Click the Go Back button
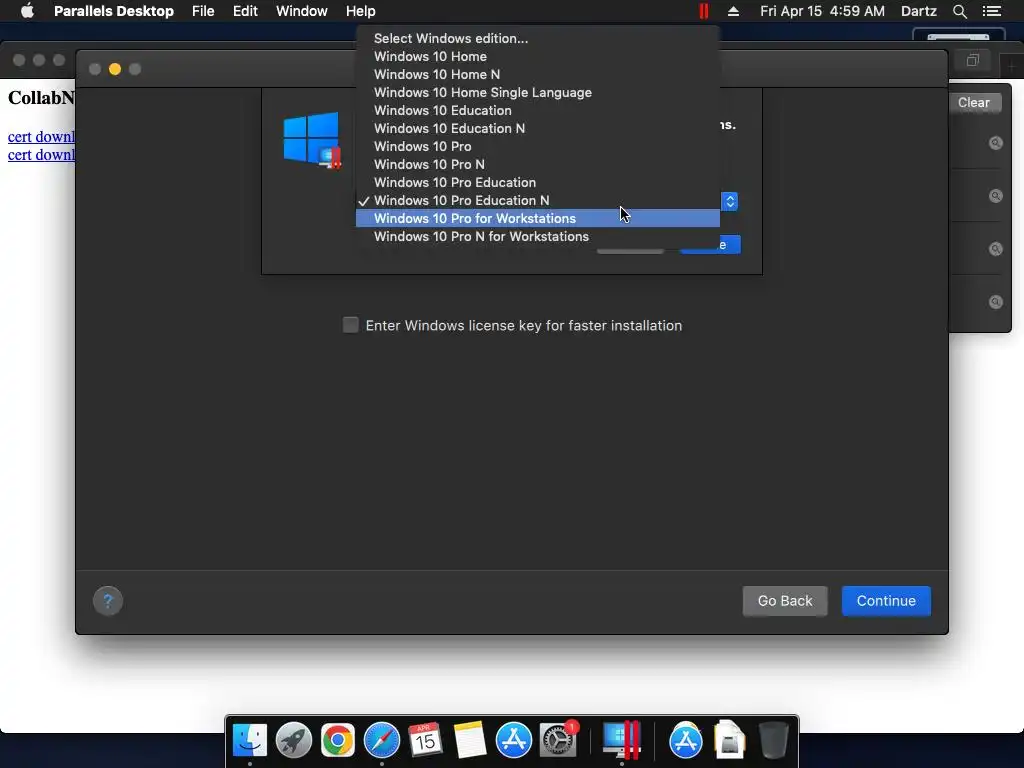The width and height of the screenshot is (1024, 768). (x=784, y=601)
